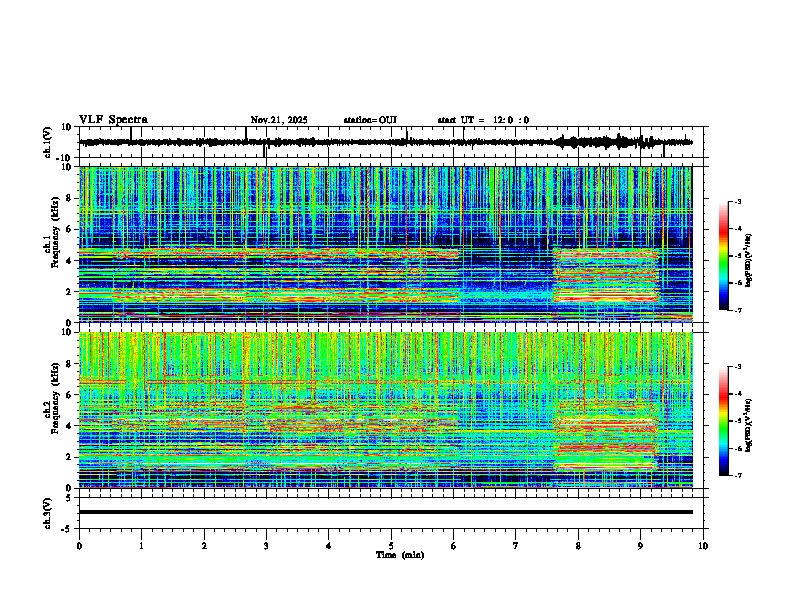
Task: Click the date "Nov.21, 2025"
Action: [x=279, y=120]
